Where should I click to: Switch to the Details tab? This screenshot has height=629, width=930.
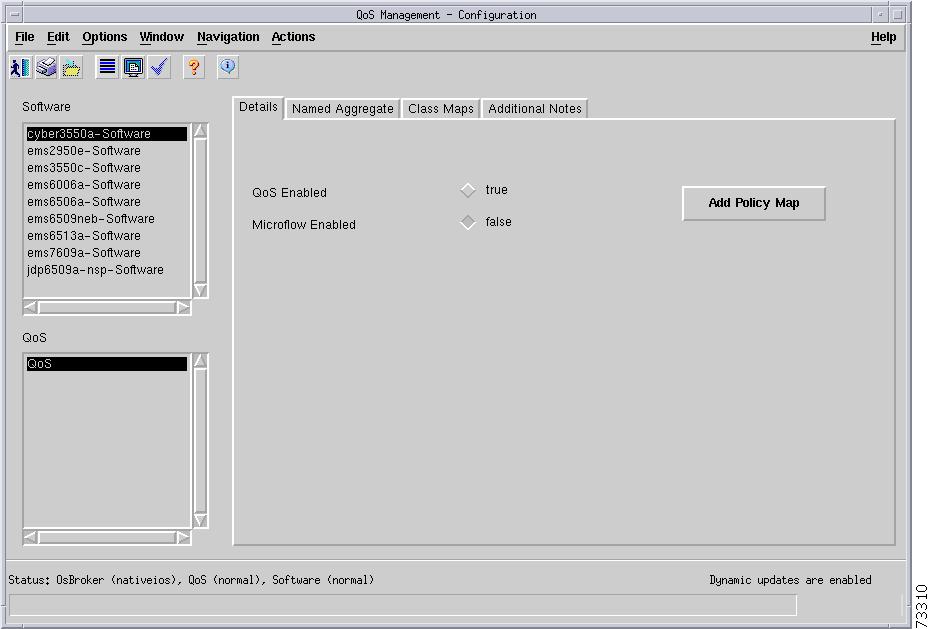(258, 107)
